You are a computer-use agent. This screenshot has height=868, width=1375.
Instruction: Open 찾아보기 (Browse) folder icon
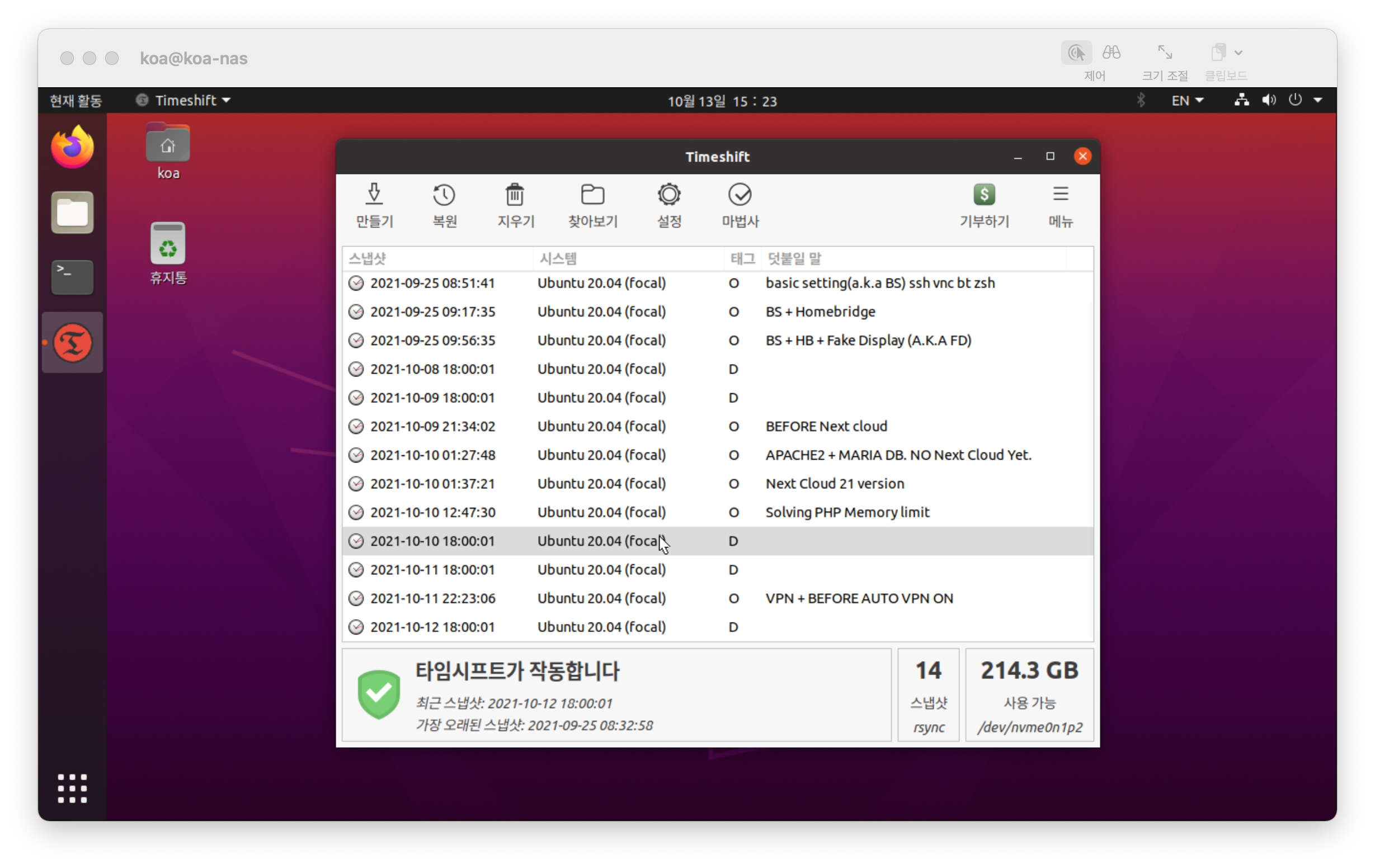pyautogui.click(x=592, y=196)
